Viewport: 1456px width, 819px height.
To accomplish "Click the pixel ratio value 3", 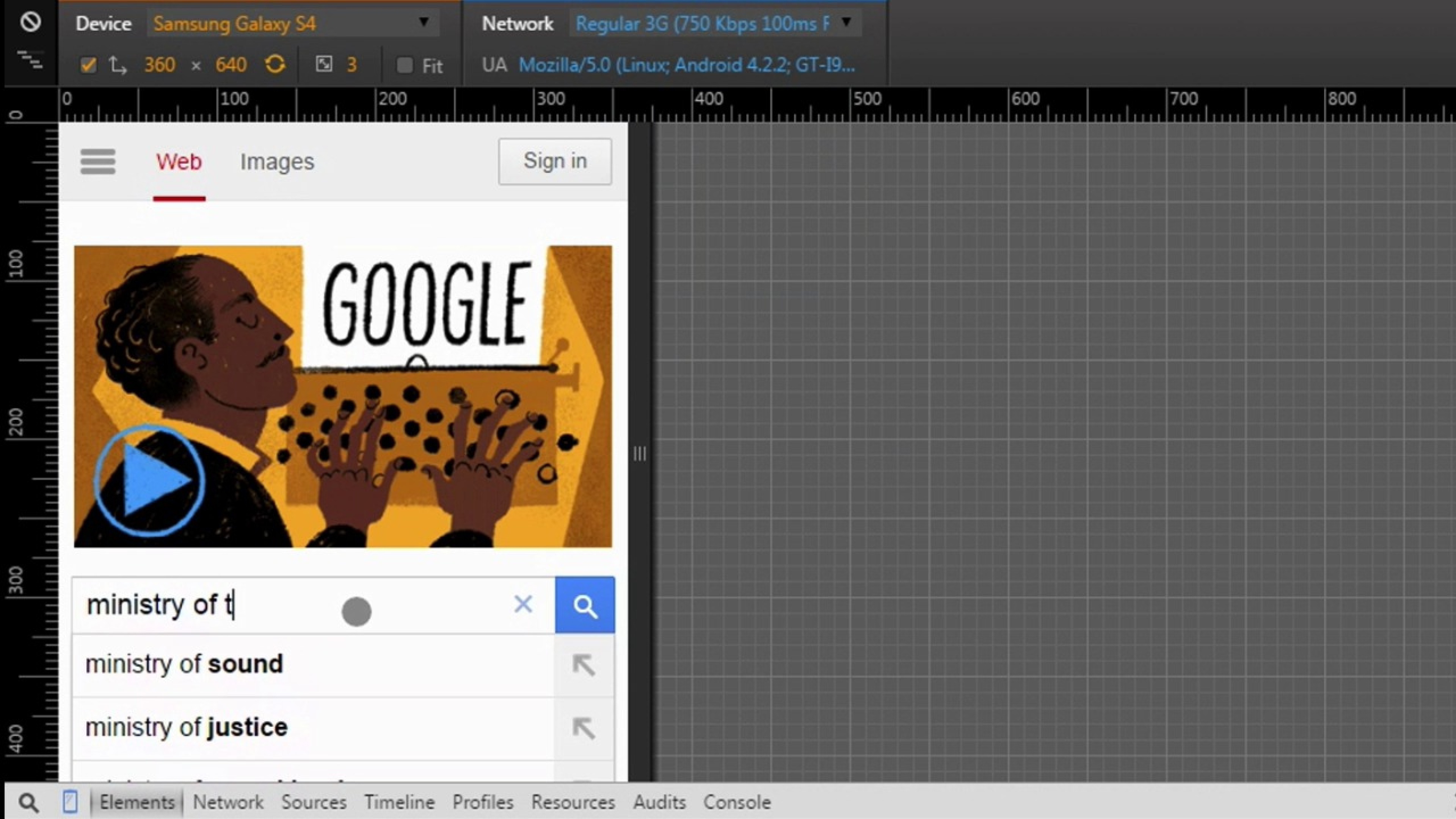I will (x=351, y=65).
